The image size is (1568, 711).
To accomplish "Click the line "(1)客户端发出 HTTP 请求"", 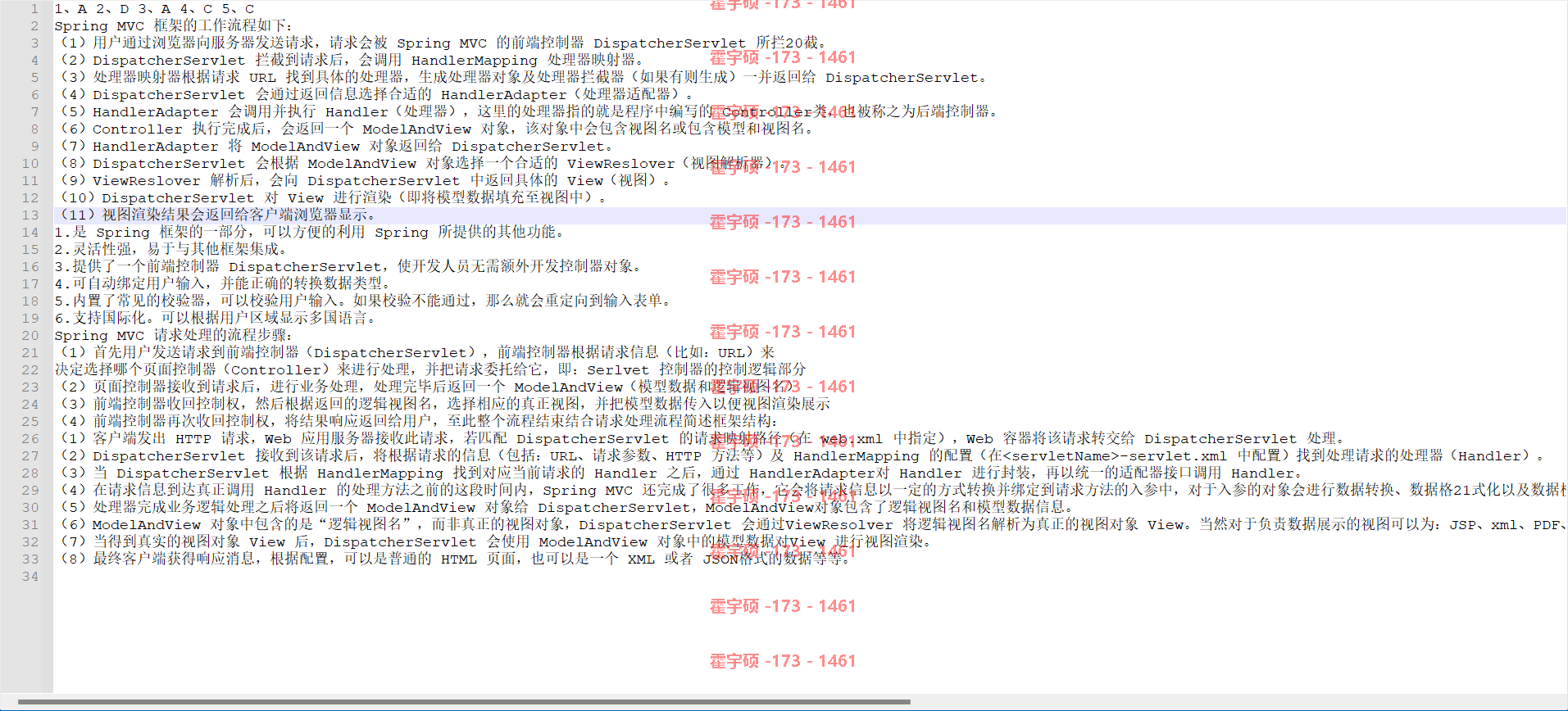I will pos(700,439).
